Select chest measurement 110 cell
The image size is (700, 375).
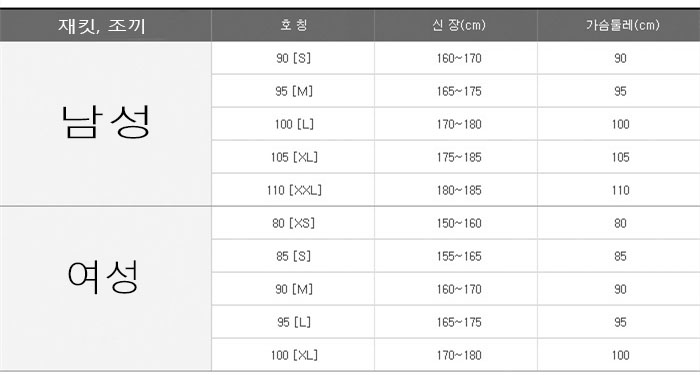click(619, 190)
